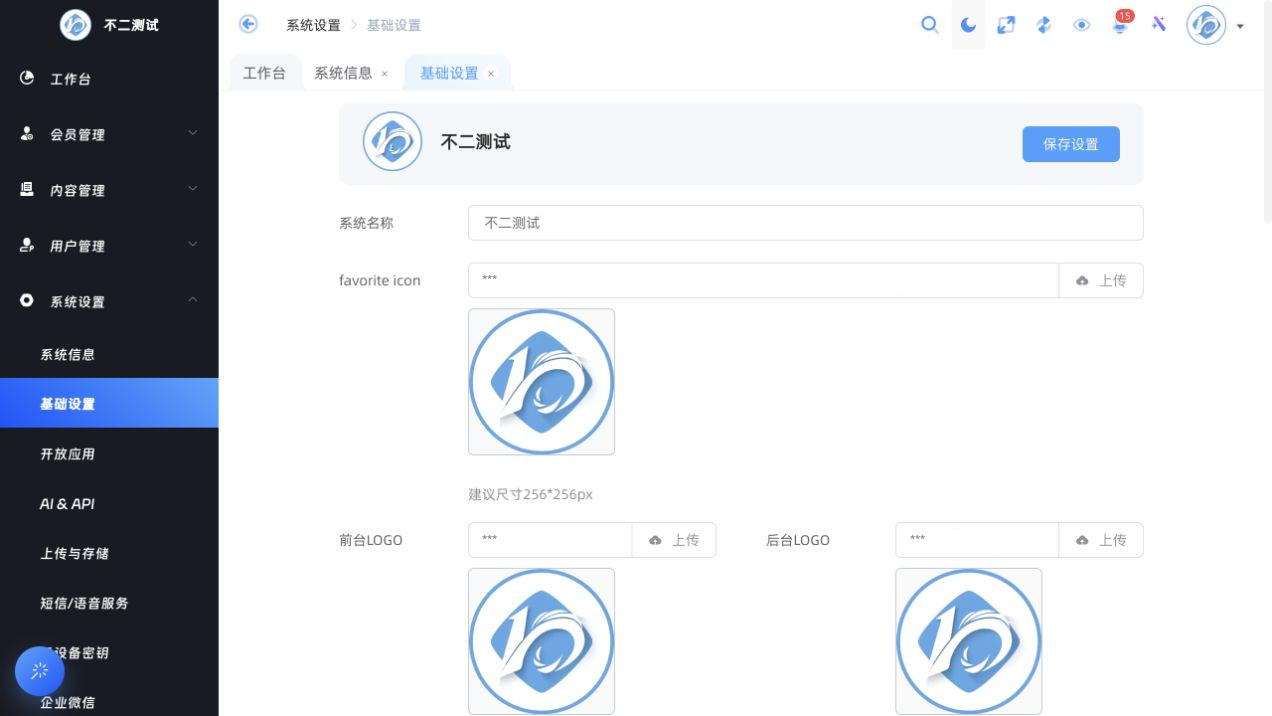Click the eye preview icon in header
Image resolution: width=1272 pixels, height=716 pixels.
[1081, 25]
